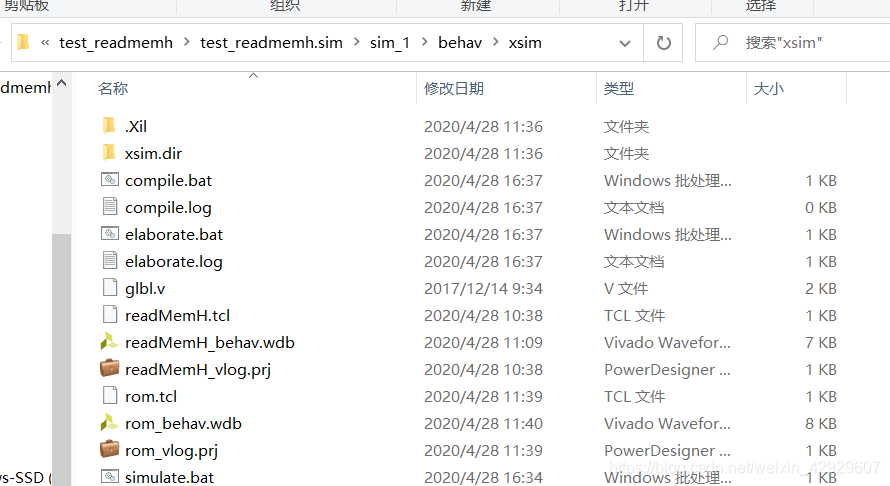Click the navigation pane vertical scrollbar
This screenshot has height=486, width=890.
click(61, 359)
